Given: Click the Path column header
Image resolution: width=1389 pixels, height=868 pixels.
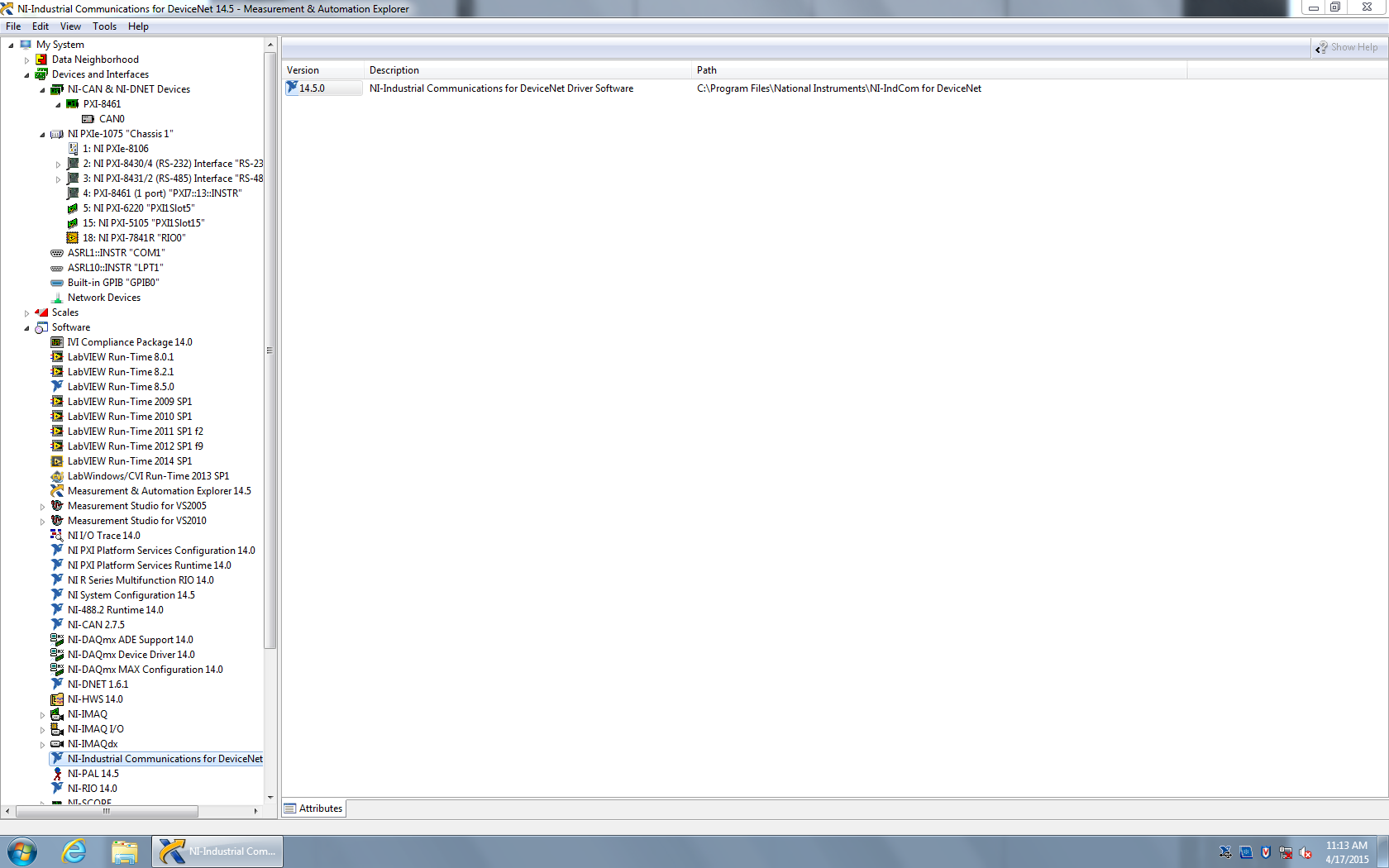Looking at the screenshot, I should tap(939, 70).
